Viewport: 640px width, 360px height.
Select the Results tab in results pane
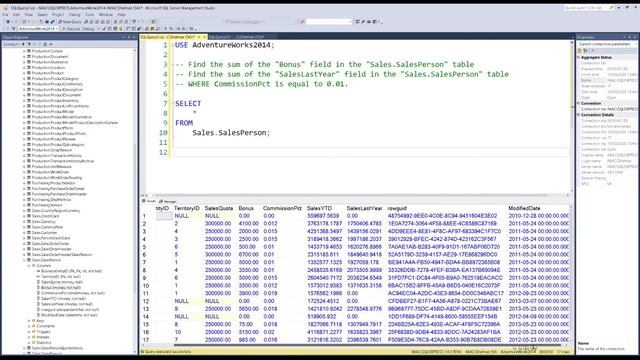point(149,201)
